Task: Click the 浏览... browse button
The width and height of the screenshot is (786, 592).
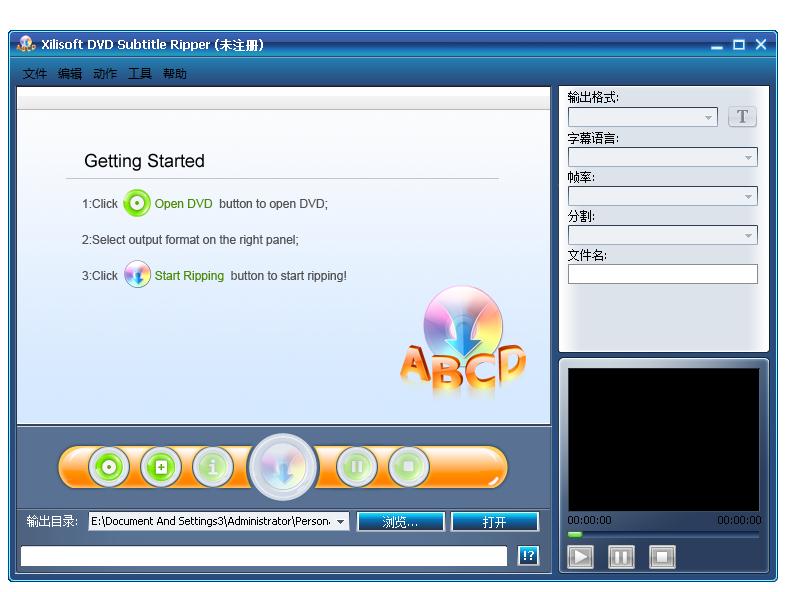Action: [x=400, y=522]
